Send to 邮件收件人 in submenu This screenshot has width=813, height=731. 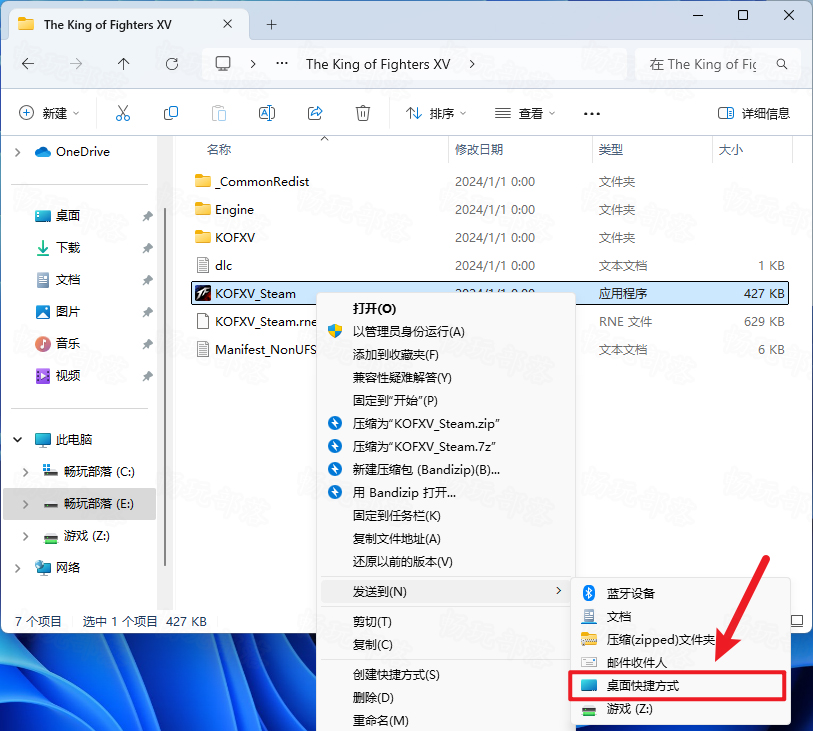pyautogui.click(x=681, y=663)
